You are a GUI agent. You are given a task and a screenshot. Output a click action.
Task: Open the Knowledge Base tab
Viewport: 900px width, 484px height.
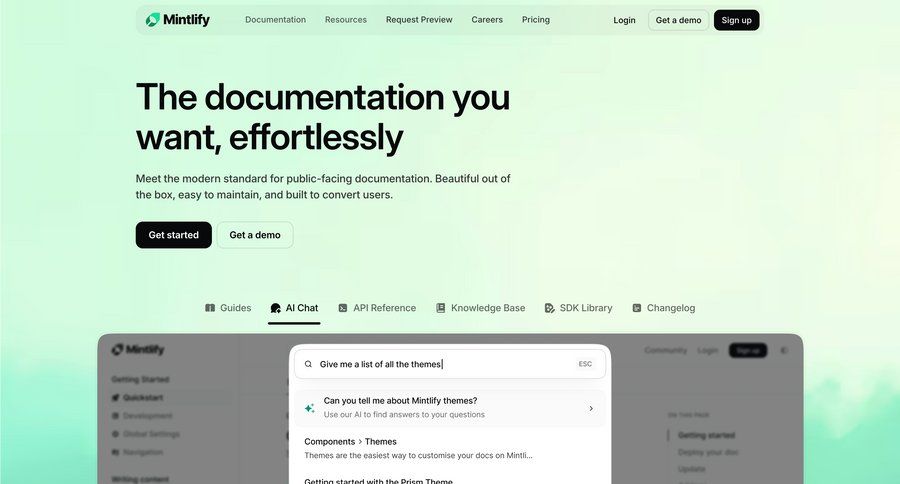480,308
